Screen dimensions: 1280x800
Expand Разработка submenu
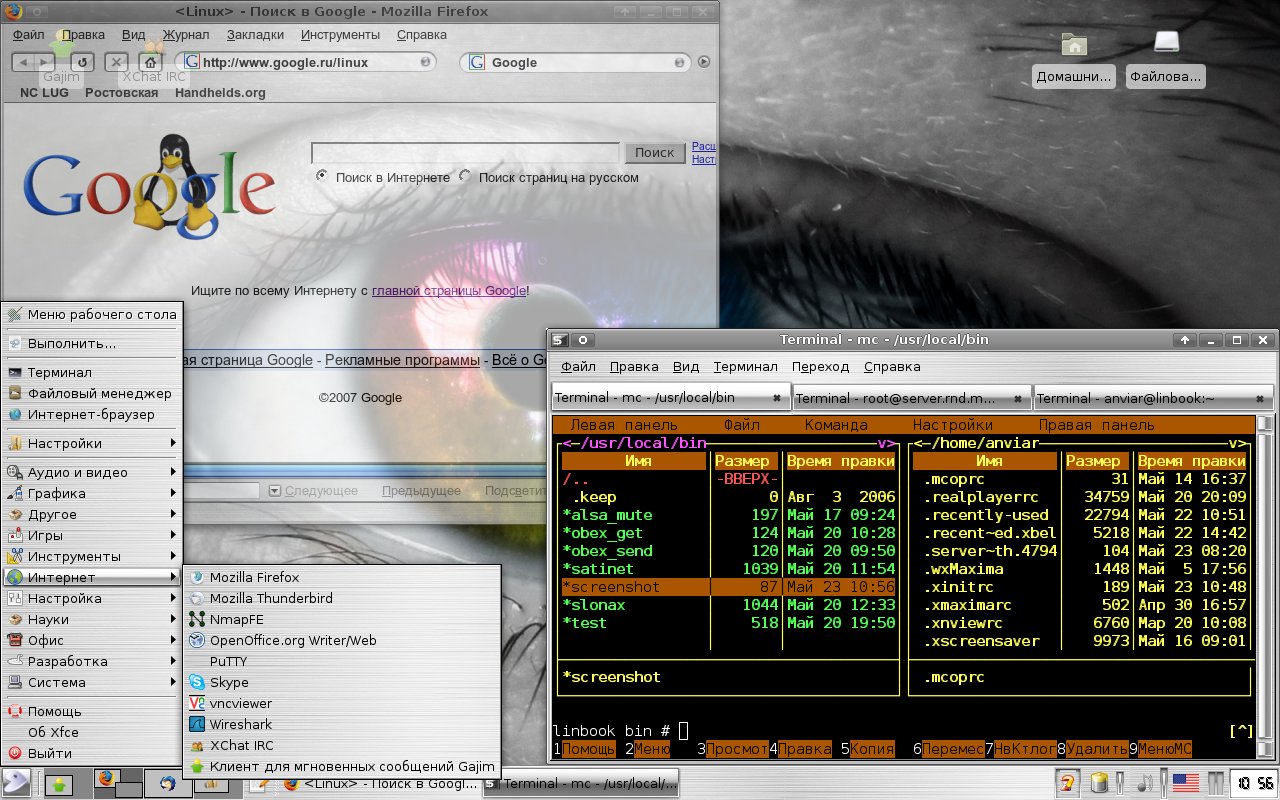pos(92,661)
